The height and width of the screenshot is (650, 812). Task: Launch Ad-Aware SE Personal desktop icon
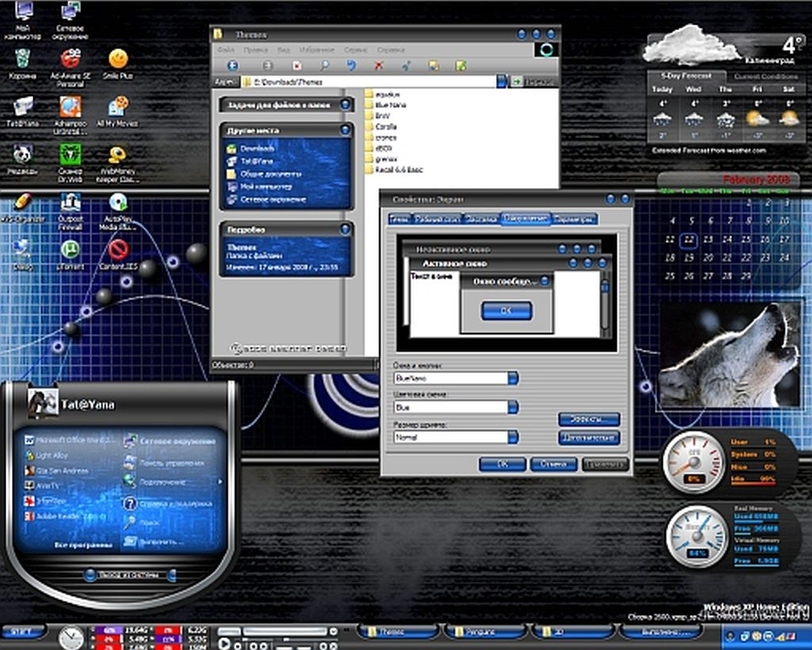(x=70, y=66)
